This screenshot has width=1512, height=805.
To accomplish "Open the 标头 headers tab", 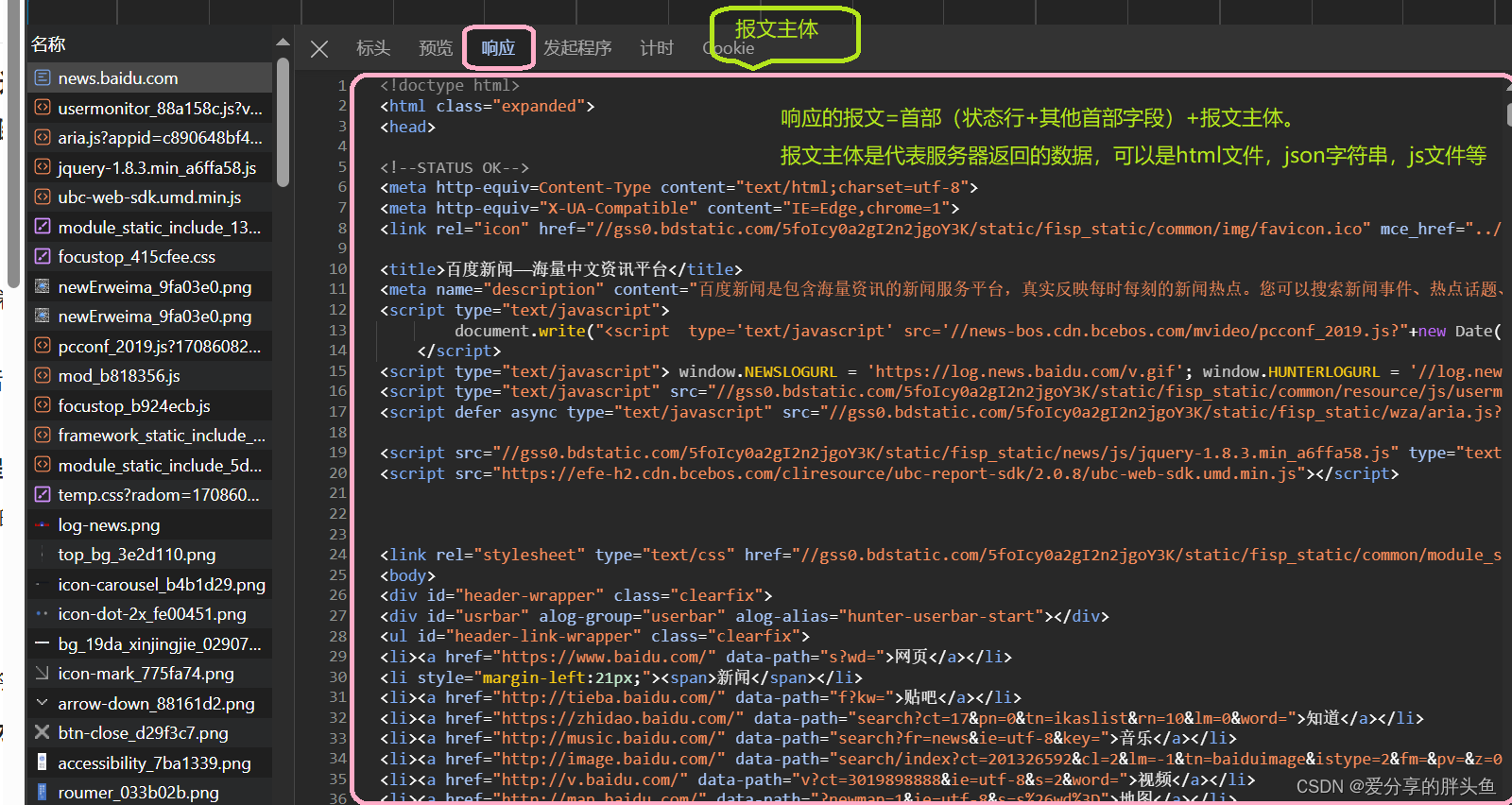I will tap(373, 48).
